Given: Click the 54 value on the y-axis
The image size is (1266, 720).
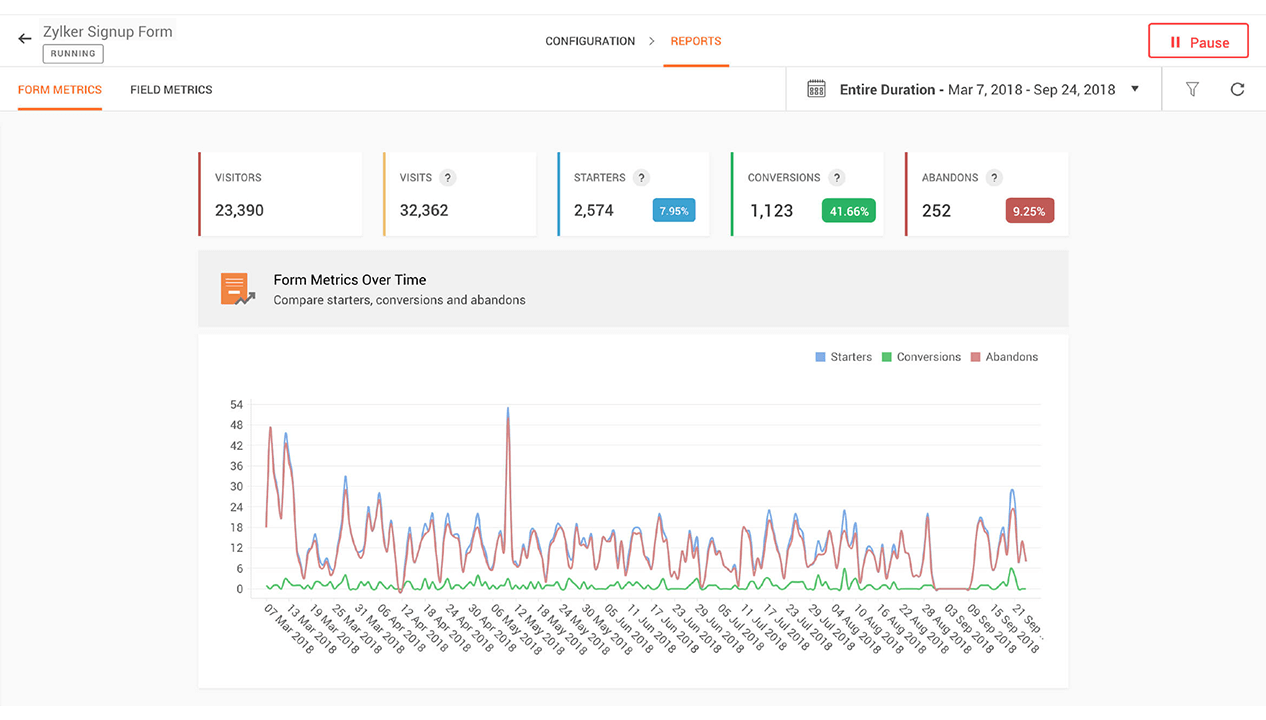Looking at the screenshot, I should [x=237, y=405].
